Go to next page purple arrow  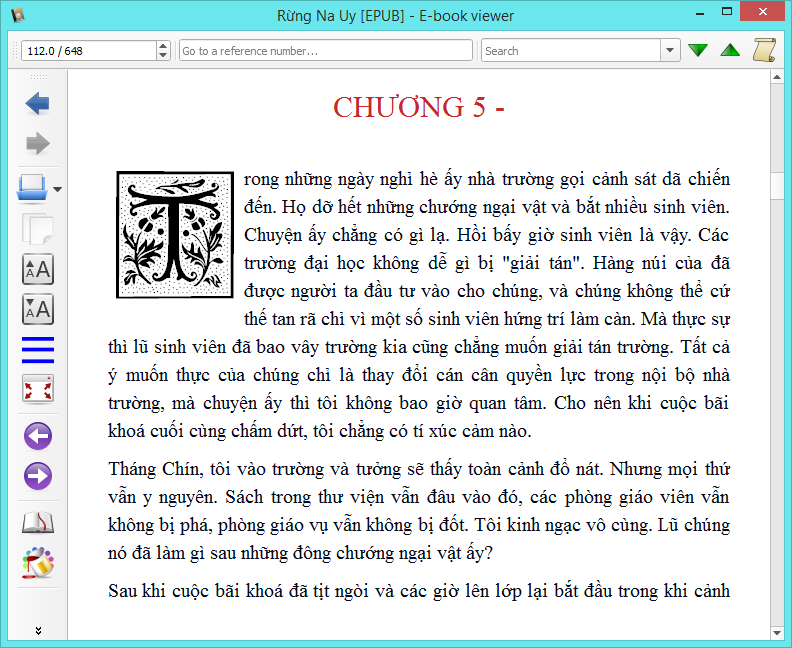click(x=38, y=476)
